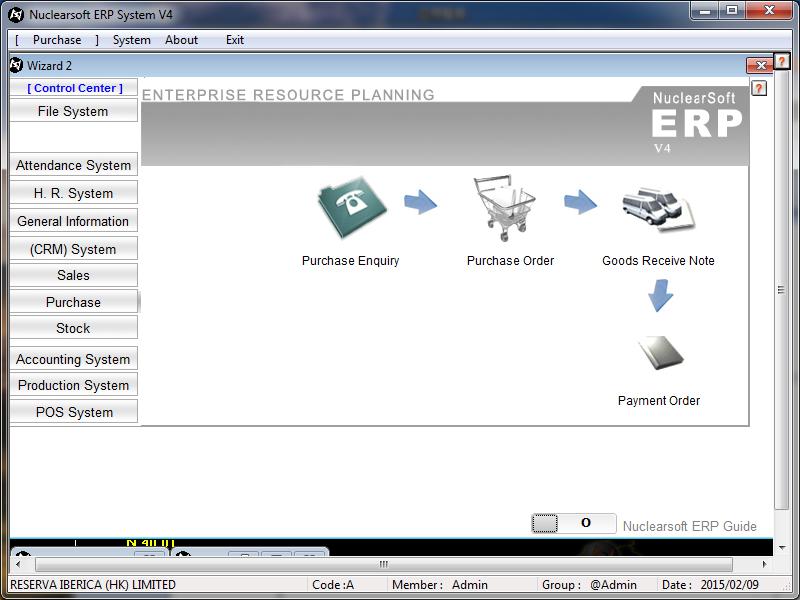Select the Purchase module in the sidebar

(73, 302)
